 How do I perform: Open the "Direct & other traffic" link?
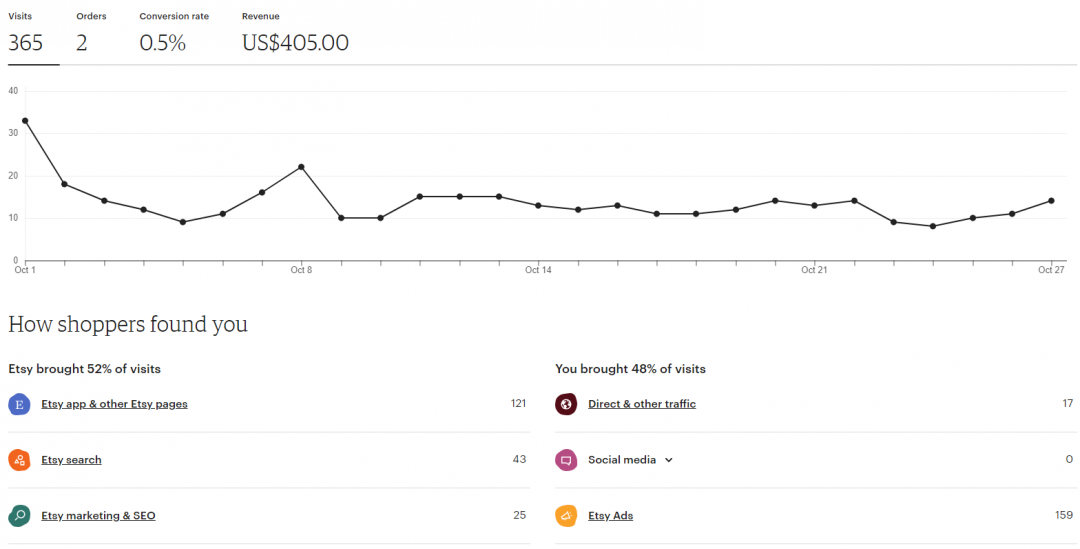click(642, 404)
